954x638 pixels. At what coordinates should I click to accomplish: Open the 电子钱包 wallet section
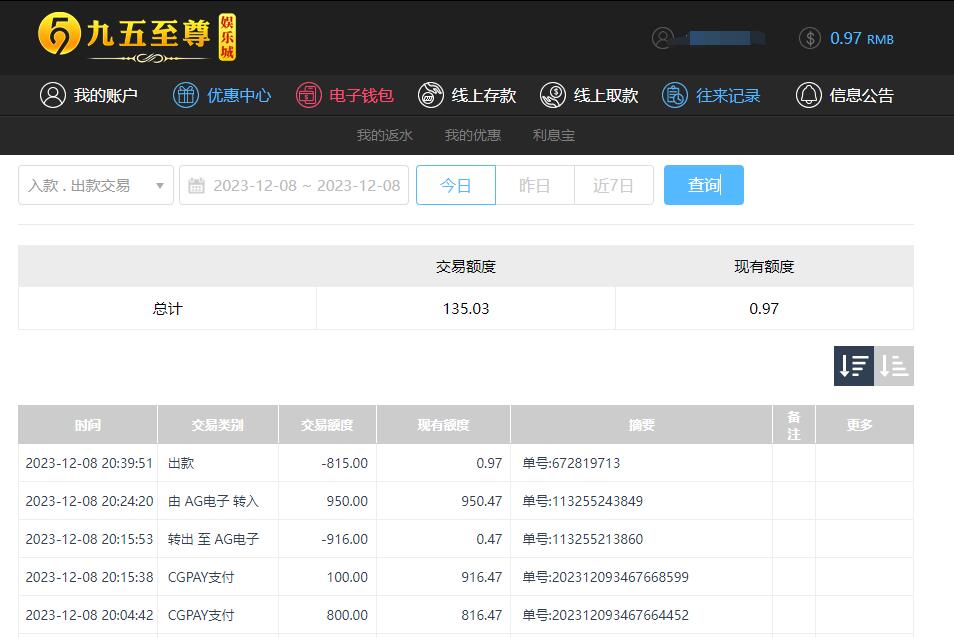[345, 95]
